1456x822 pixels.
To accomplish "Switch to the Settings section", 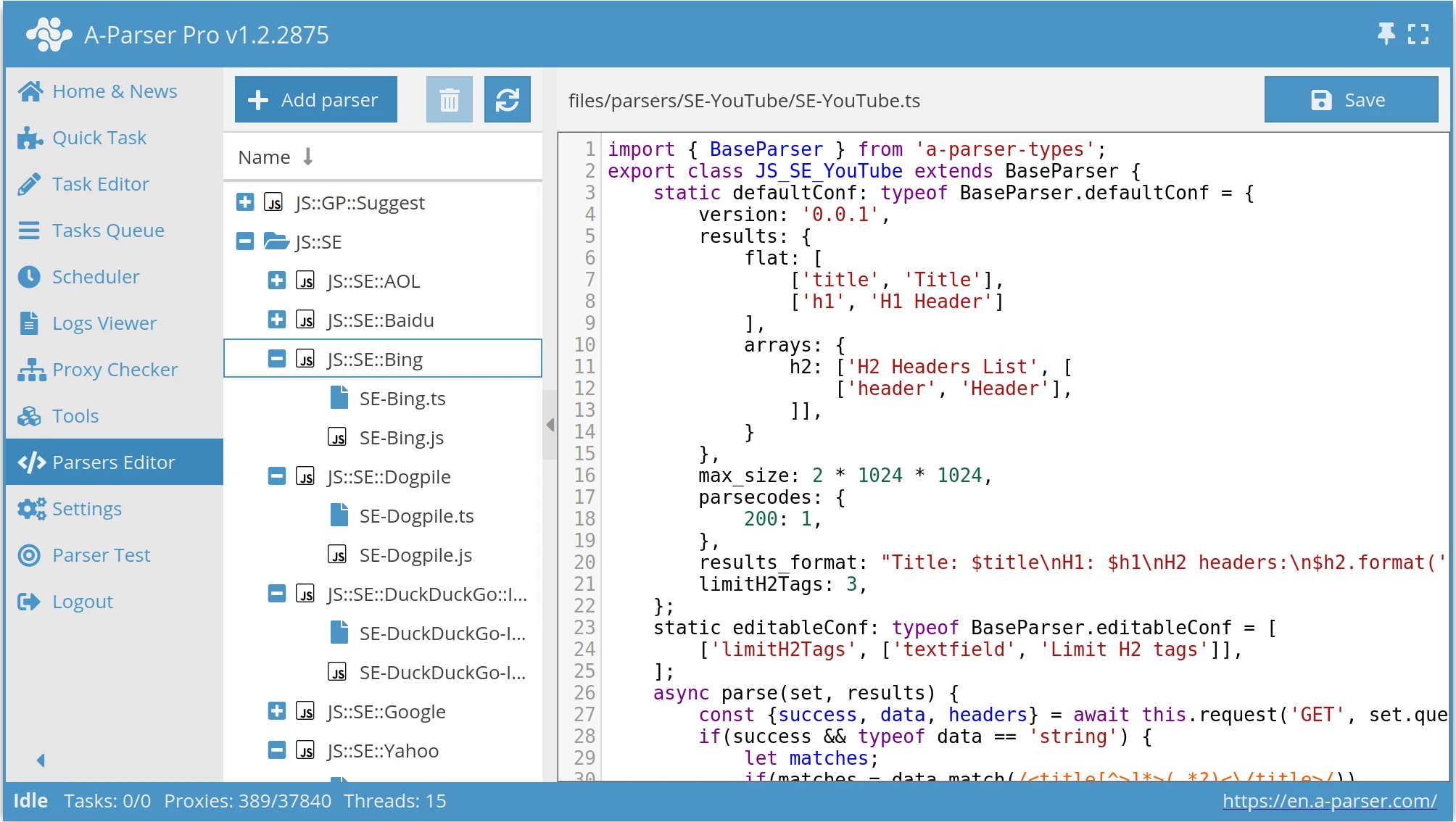I will tap(86, 509).
